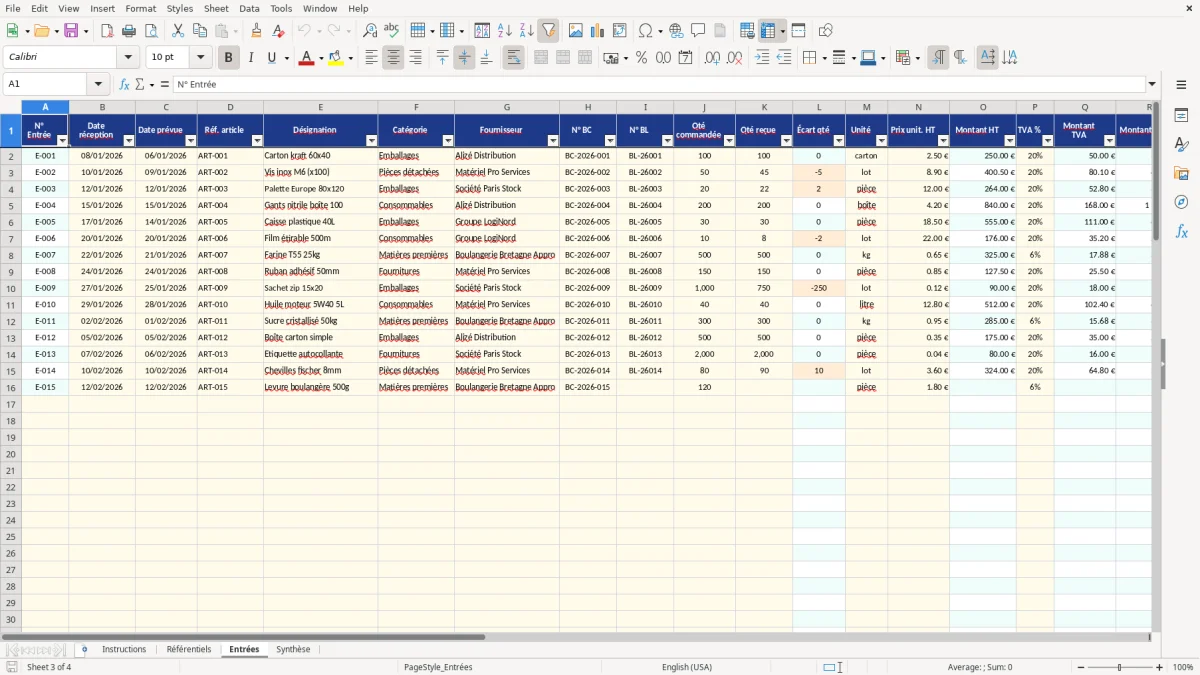Apply the yellow background color

335,58
